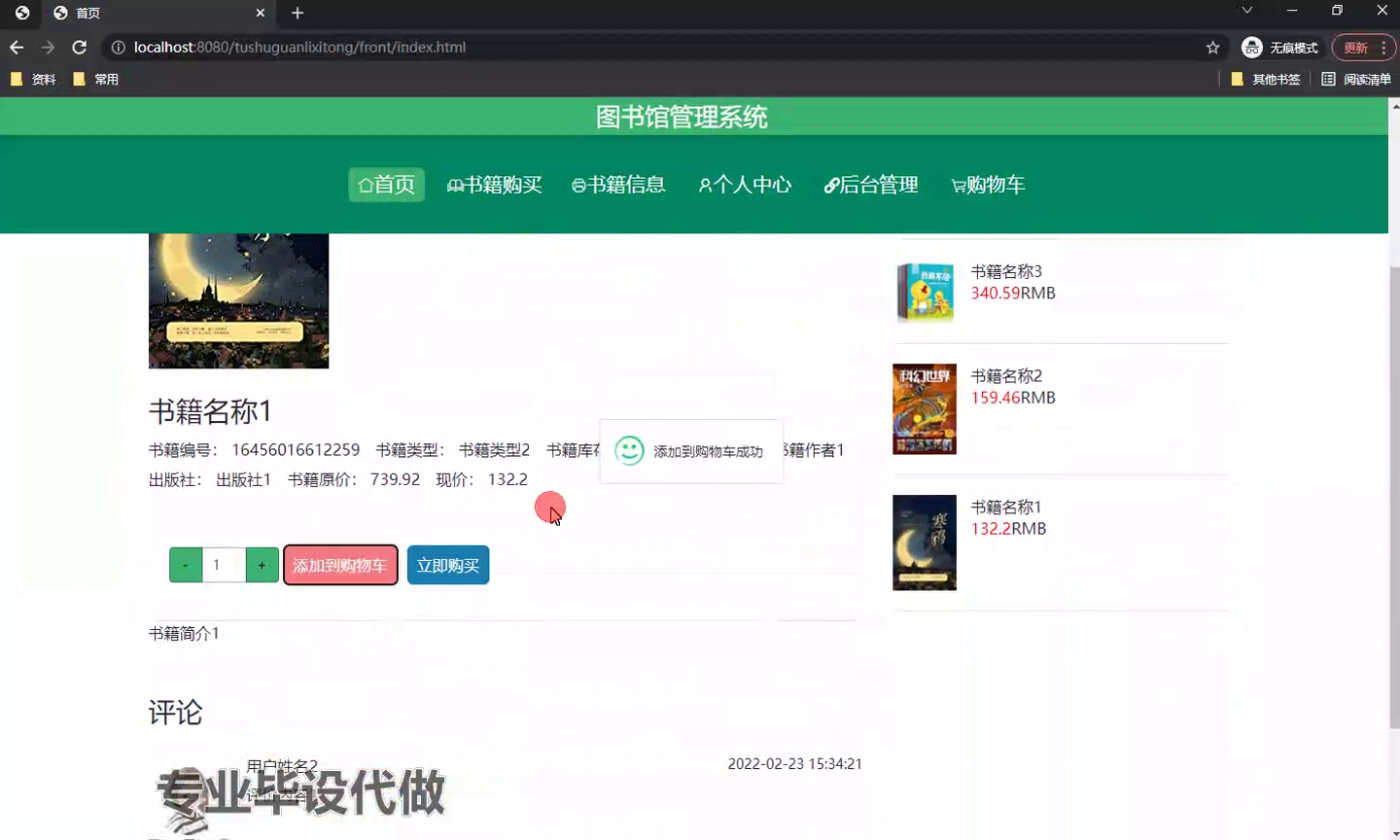
Task: Open the 资料 bookmarks folder
Action: tap(34, 79)
